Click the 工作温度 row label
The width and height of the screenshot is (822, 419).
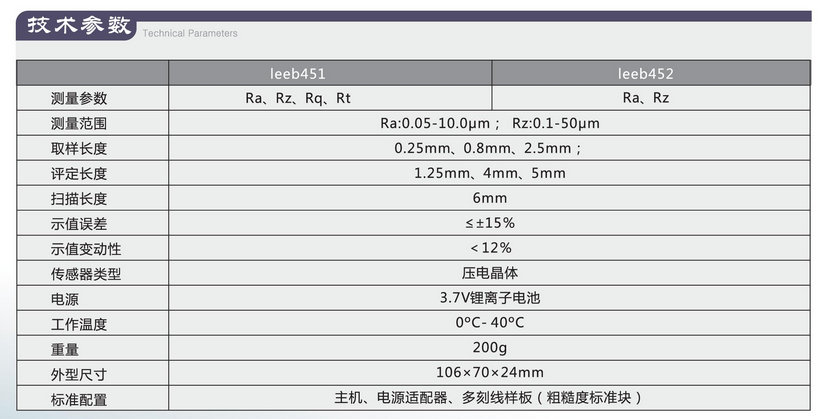click(x=79, y=324)
